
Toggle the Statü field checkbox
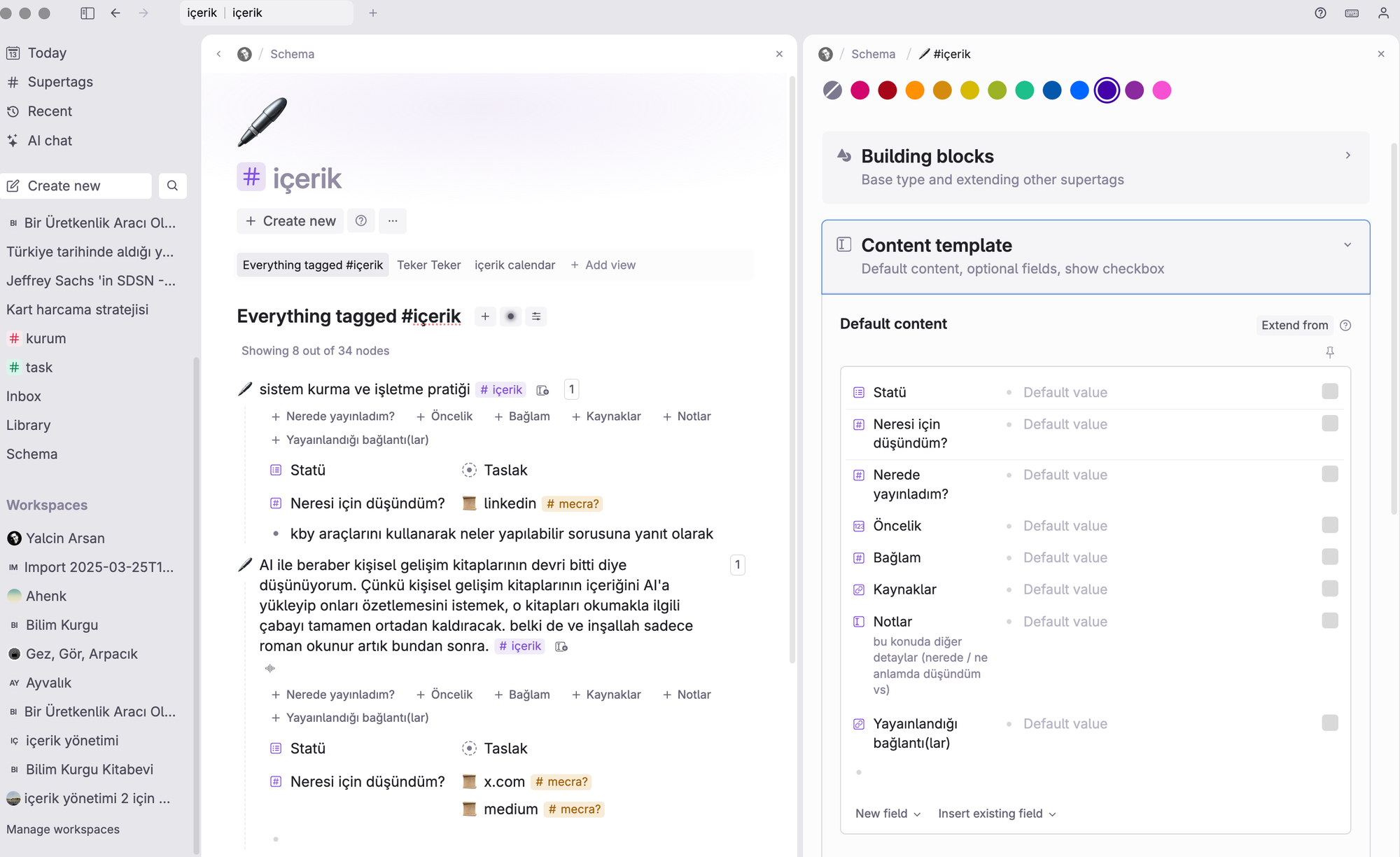[1329, 391]
